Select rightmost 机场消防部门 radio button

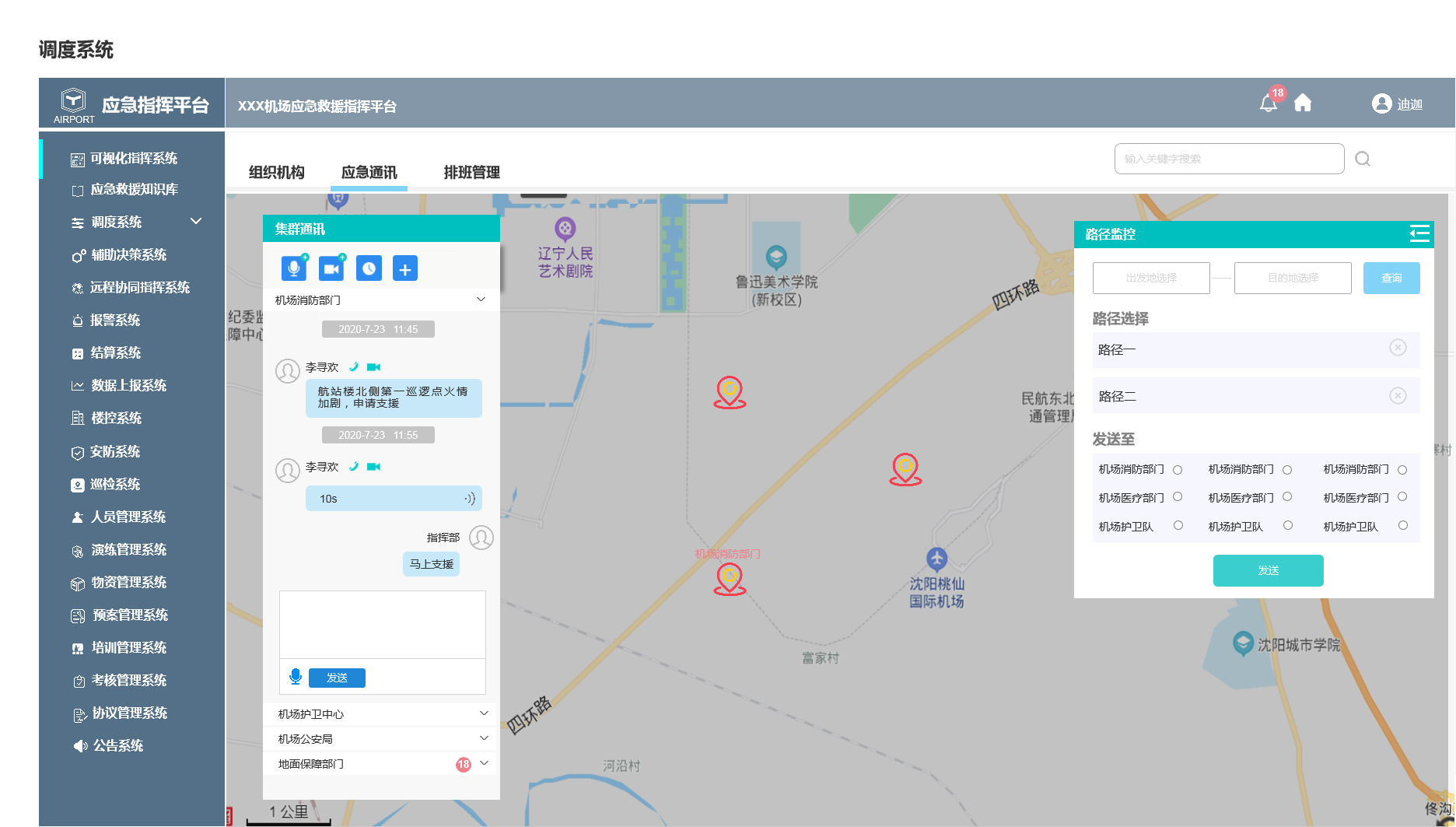click(x=1402, y=470)
